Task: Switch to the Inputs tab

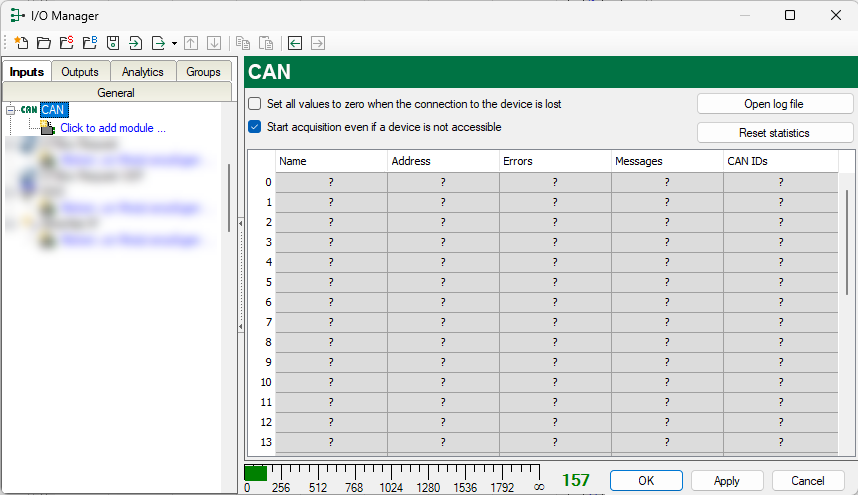Action: pyautogui.click(x=27, y=72)
